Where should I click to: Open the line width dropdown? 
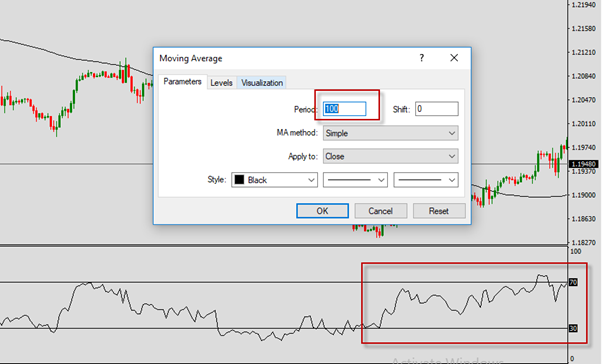click(426, 180)
